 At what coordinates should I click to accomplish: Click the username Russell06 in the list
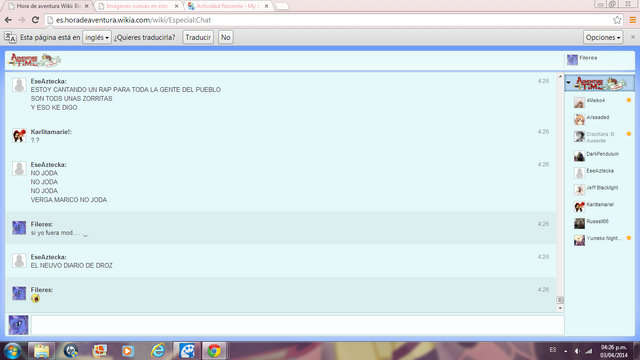coord(598,221)
